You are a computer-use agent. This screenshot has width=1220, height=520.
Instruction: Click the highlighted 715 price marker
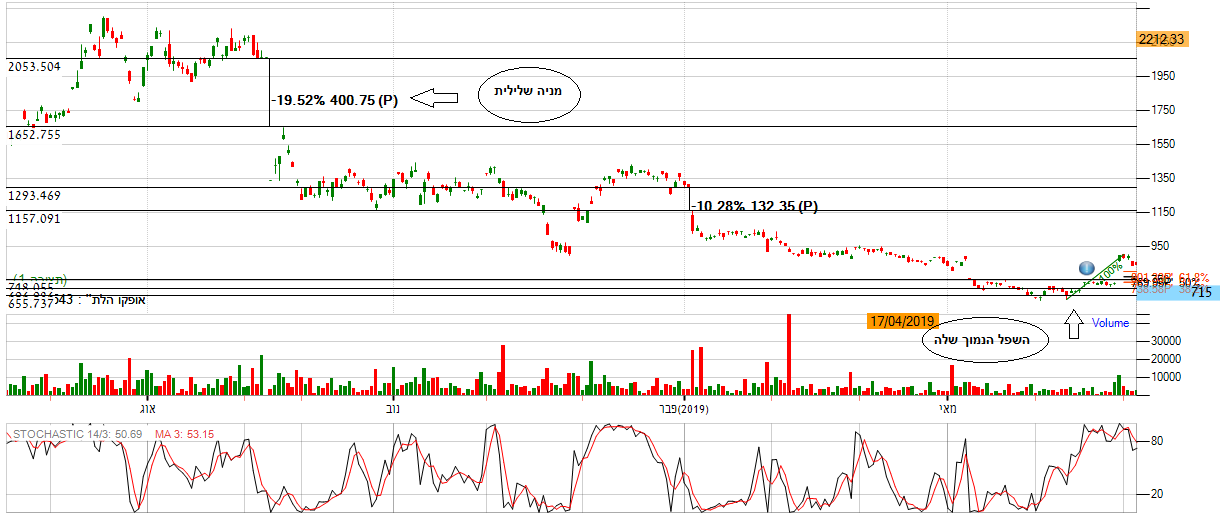[1201, 293]
